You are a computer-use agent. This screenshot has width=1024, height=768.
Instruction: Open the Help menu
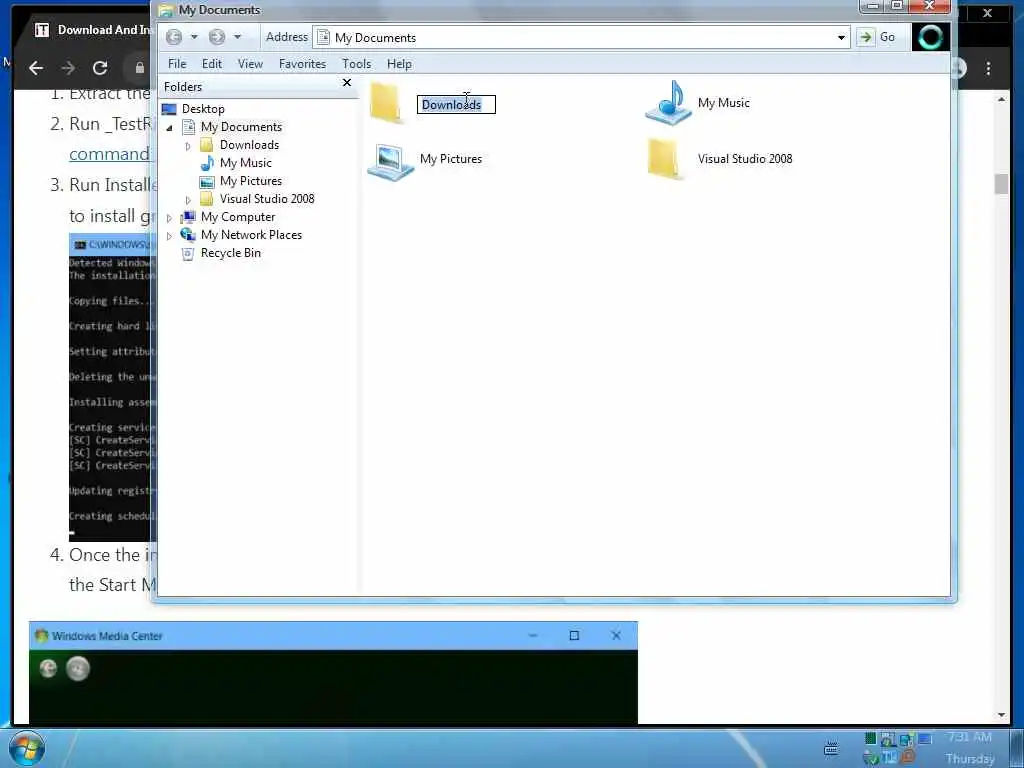tap(399, 64)
